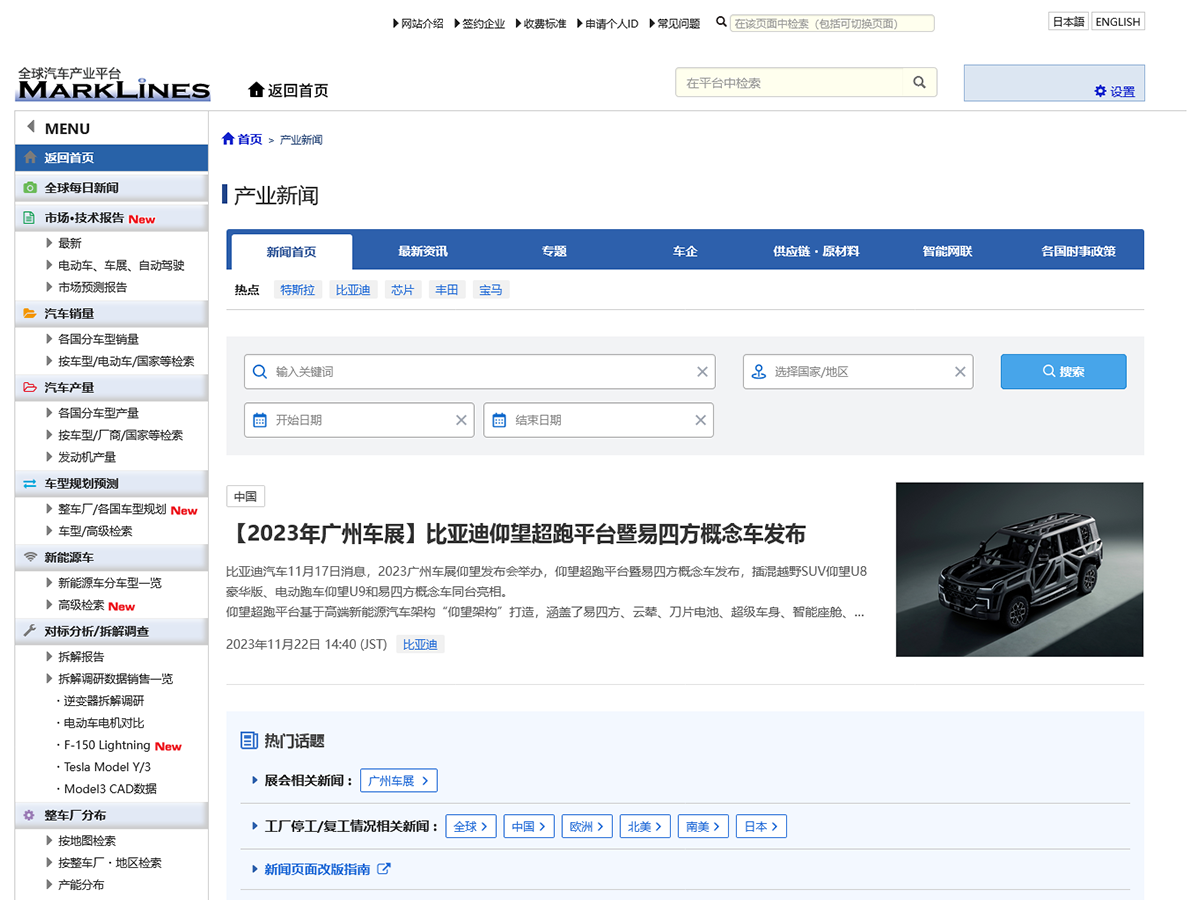Click the arrows icon beside 车型规划预测
1200x900 pixels.
coord(30,484)
